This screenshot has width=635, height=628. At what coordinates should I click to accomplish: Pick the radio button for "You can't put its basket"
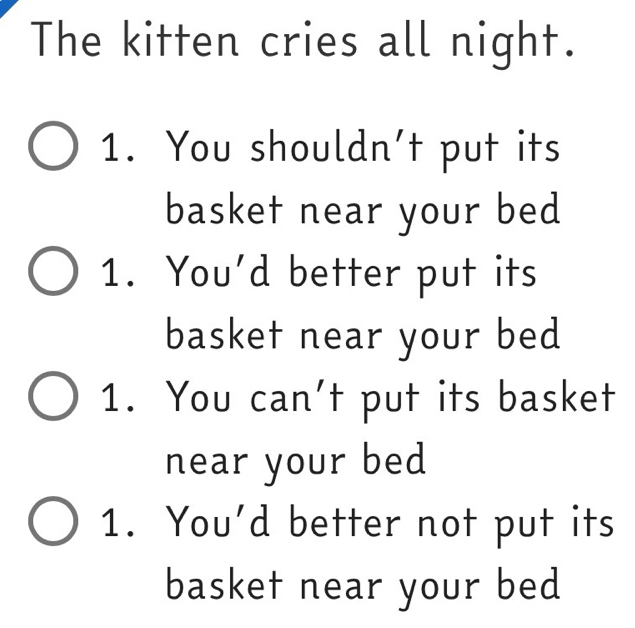[x=52, y=397]
